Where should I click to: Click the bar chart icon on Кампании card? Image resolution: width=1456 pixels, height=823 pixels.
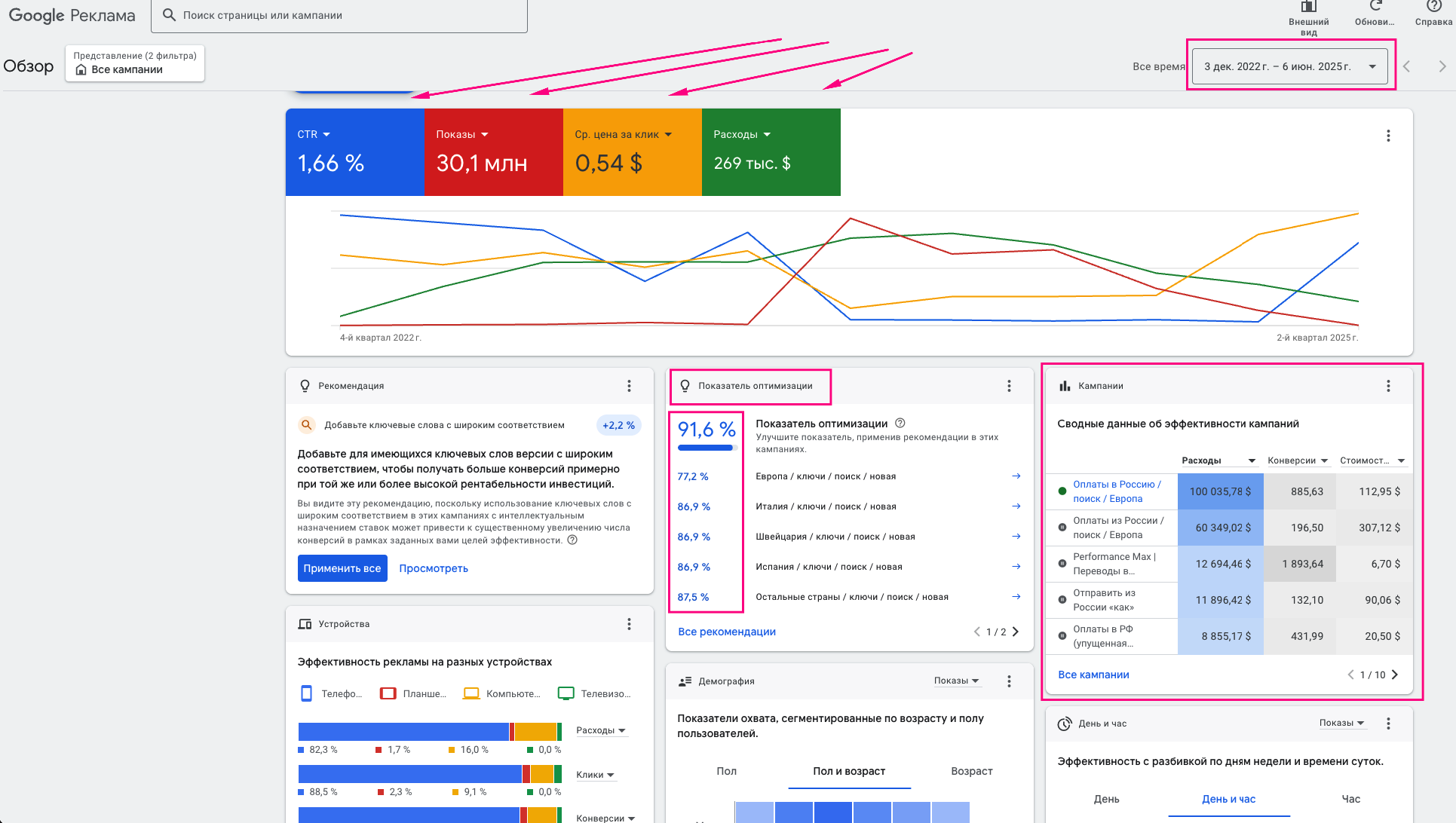pos(1065,385)
